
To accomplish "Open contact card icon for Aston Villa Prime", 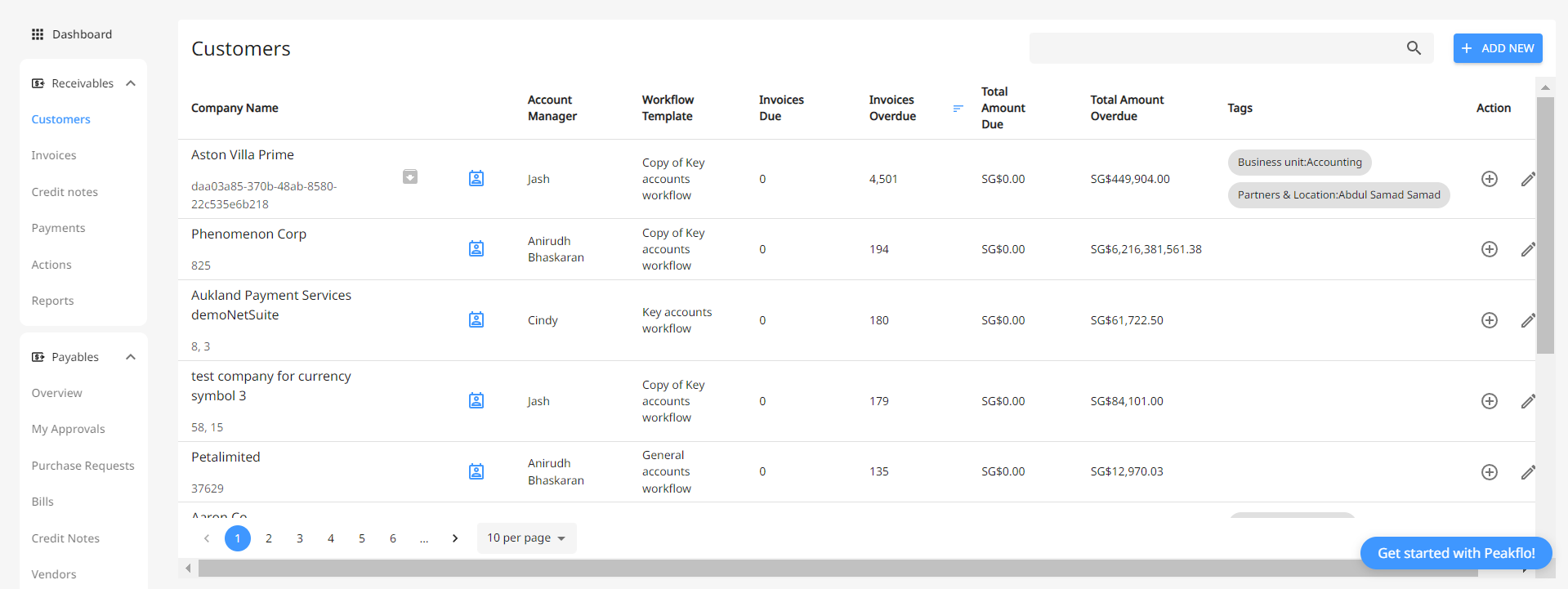I will coord(476,178).
